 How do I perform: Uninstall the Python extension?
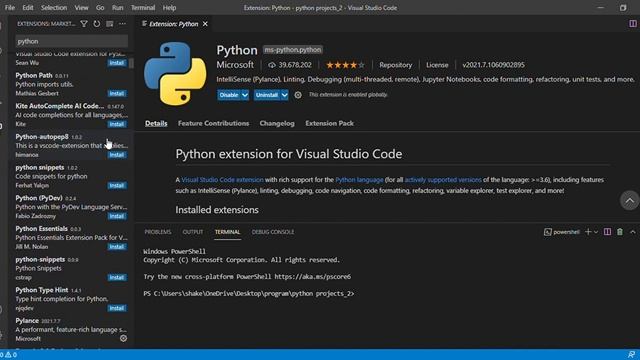click(x=267, y=95)
